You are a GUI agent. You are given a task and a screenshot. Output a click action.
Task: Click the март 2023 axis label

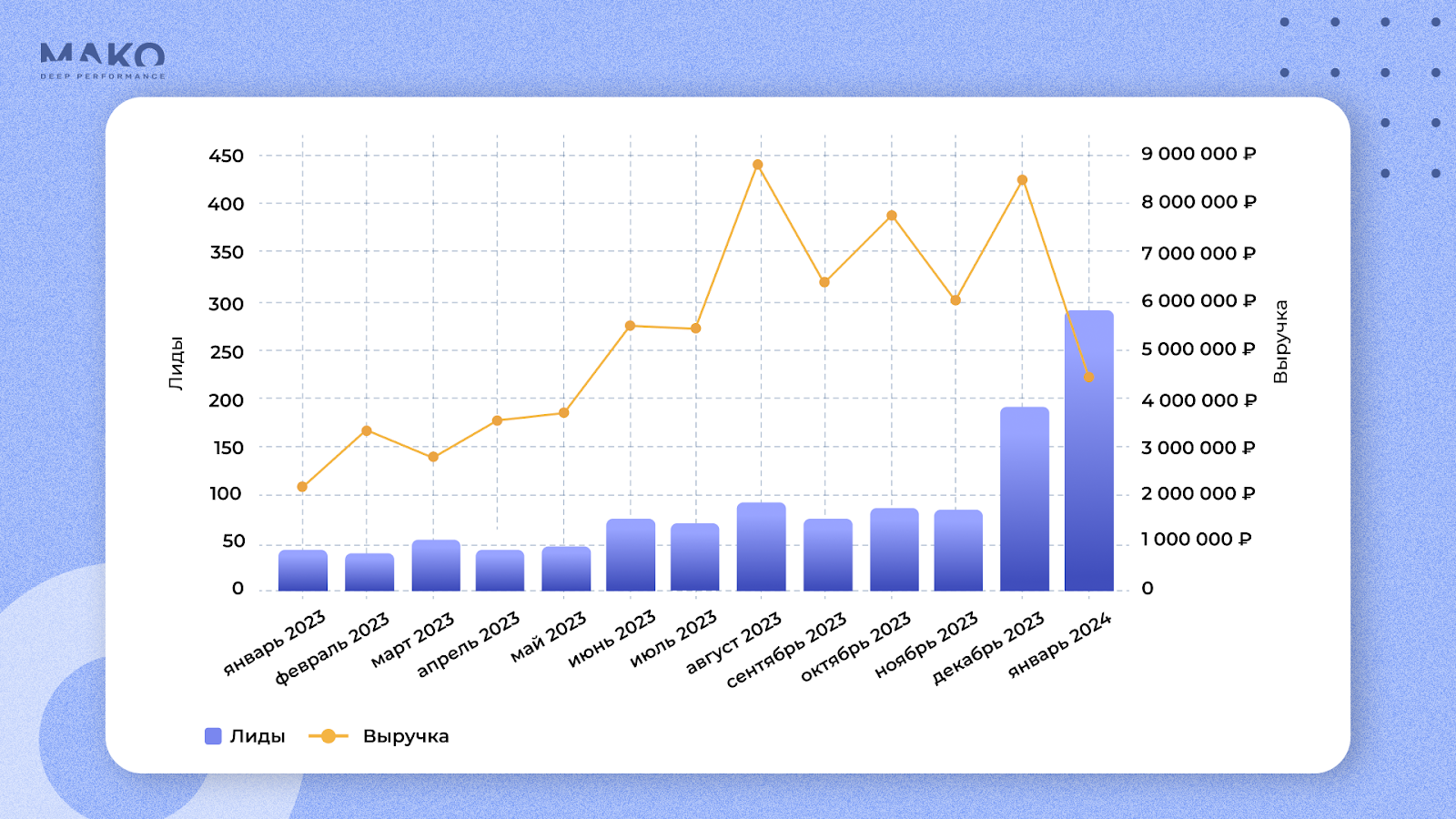tap(412, 640)
